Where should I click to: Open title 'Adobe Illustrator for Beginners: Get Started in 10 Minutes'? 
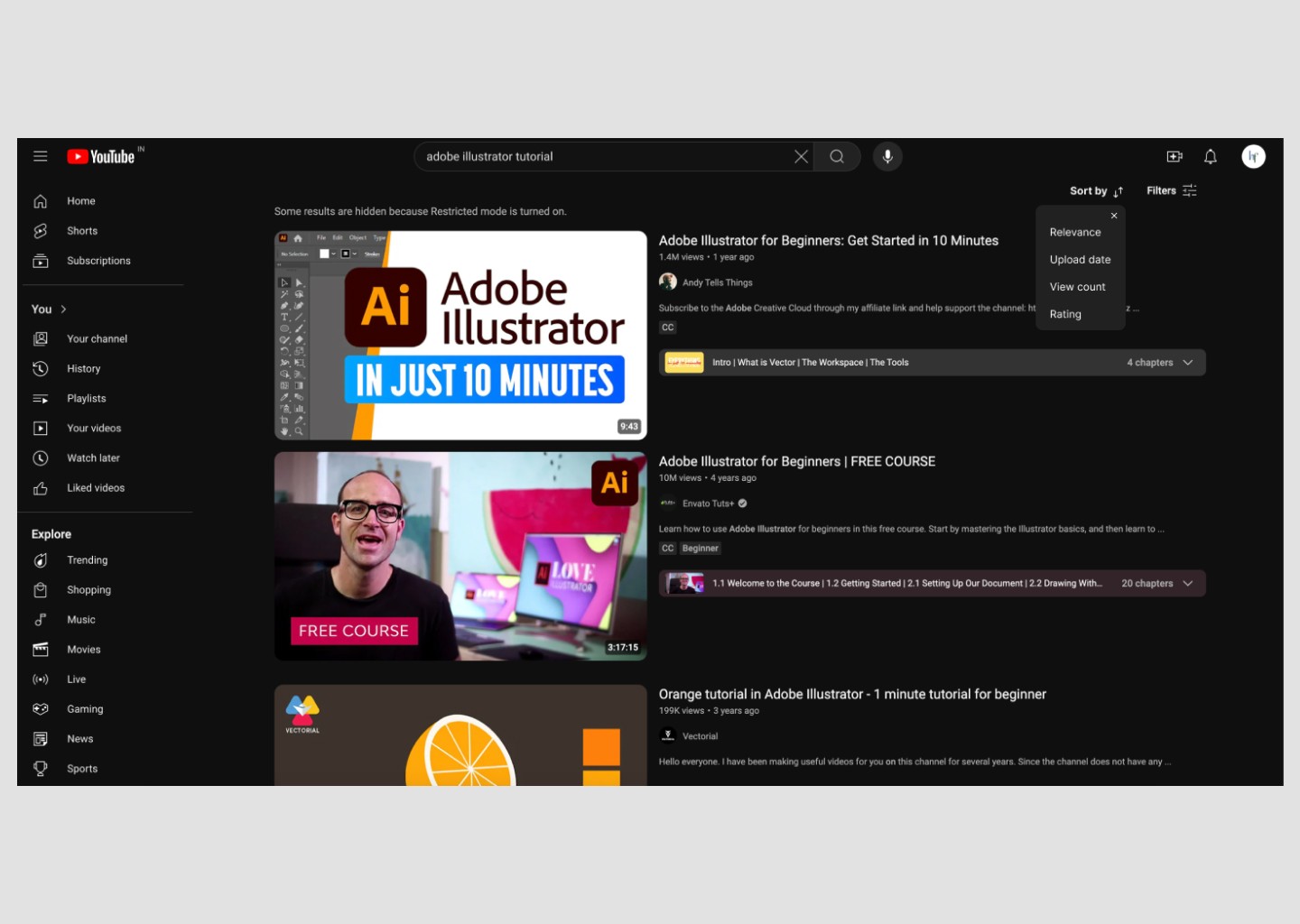point(829,241)
